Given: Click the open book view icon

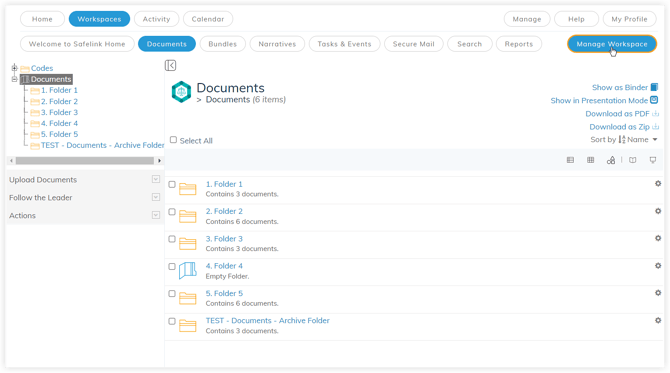Looking at the screenshot, I should point(632,160).
